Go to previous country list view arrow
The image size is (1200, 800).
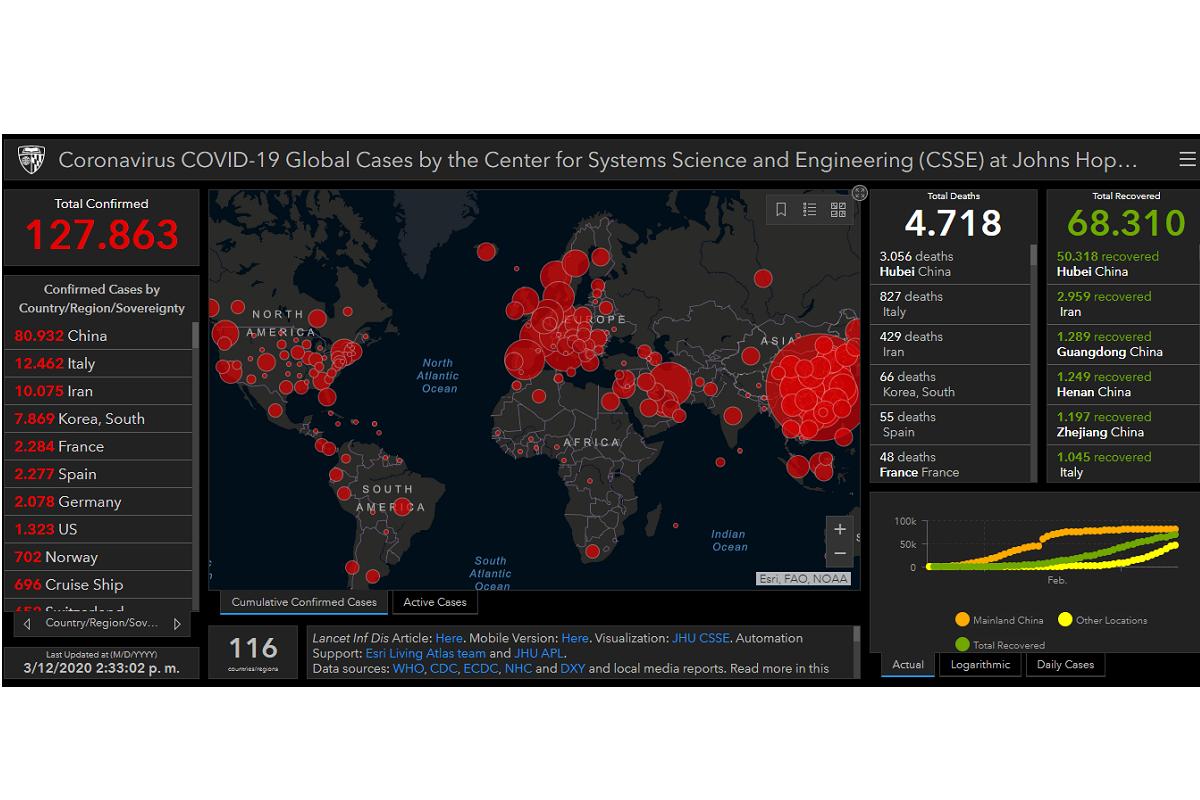[27, 623]
